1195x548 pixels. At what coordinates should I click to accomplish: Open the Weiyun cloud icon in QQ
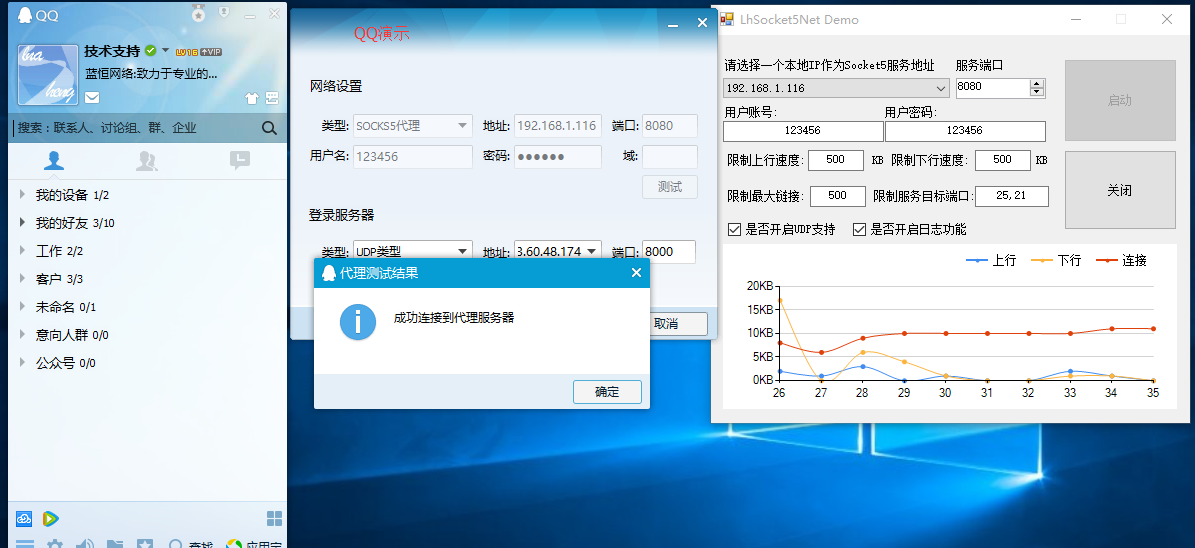(24, 519)
